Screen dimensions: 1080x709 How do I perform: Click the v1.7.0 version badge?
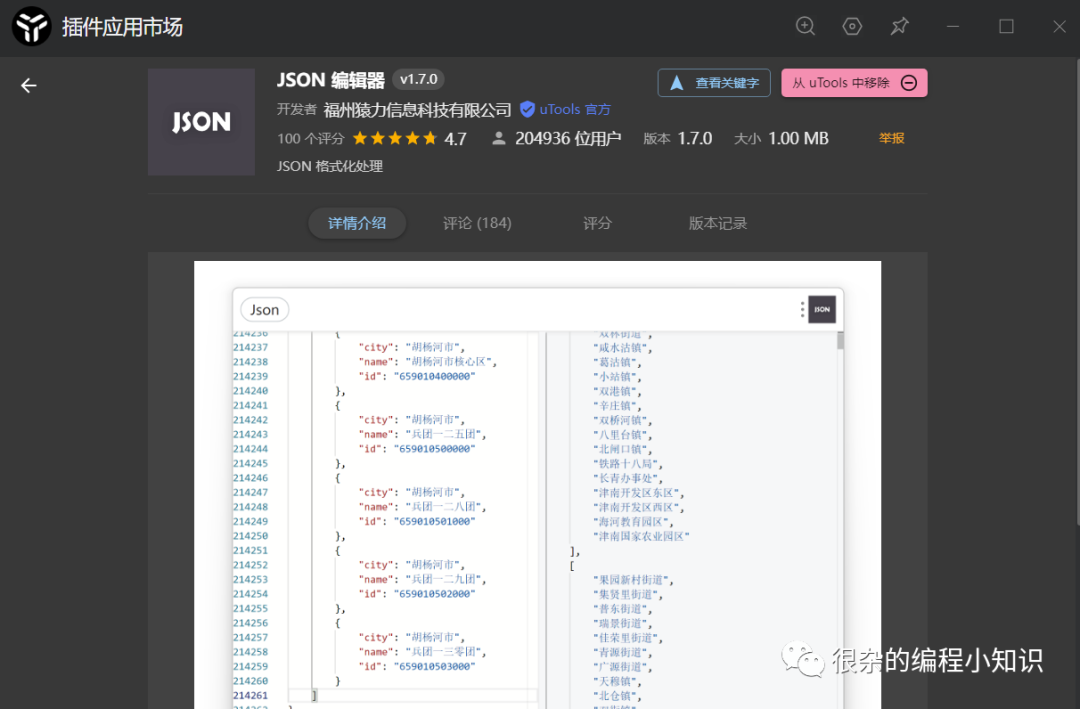point(418,79)
